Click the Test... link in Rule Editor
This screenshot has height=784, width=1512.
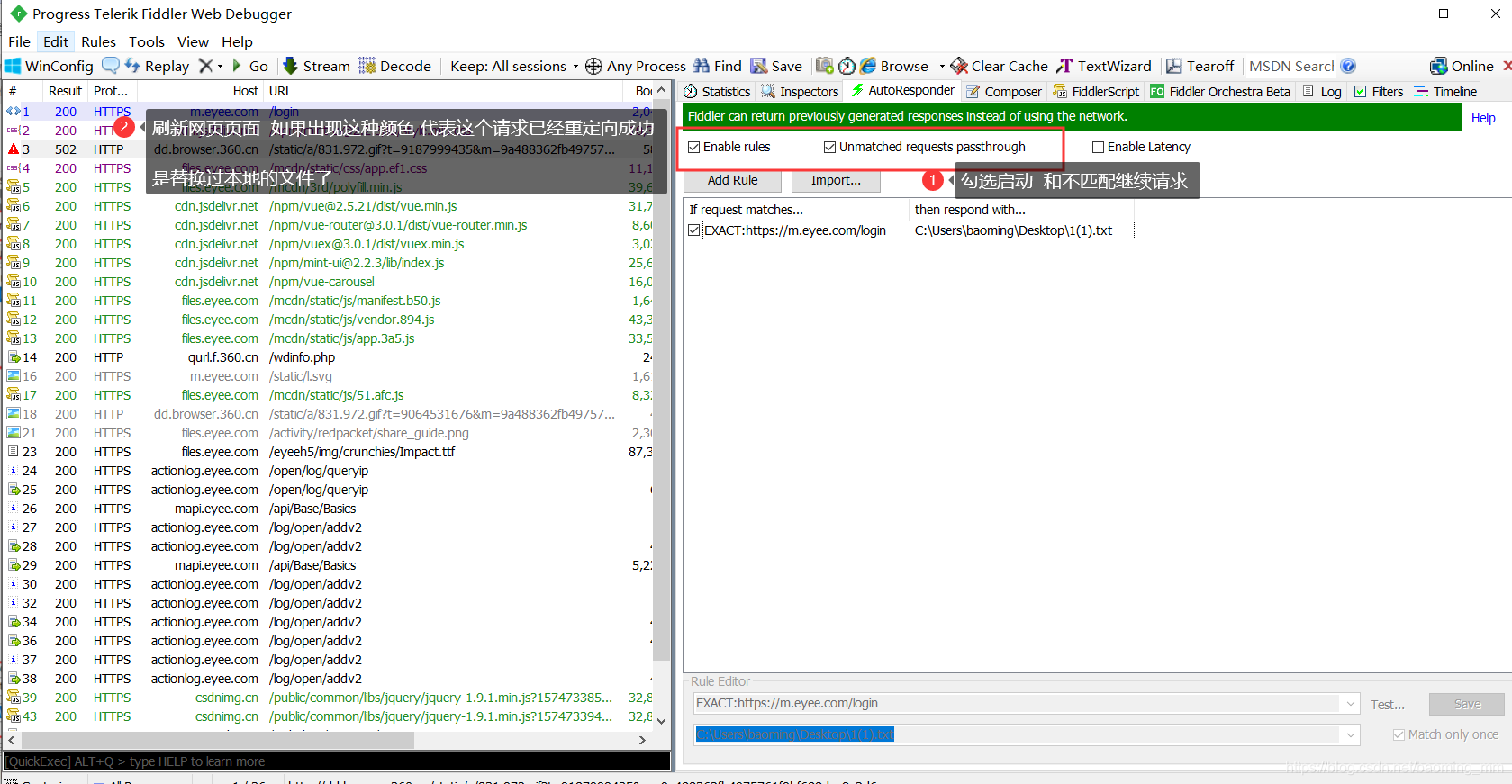(1387, 704)
